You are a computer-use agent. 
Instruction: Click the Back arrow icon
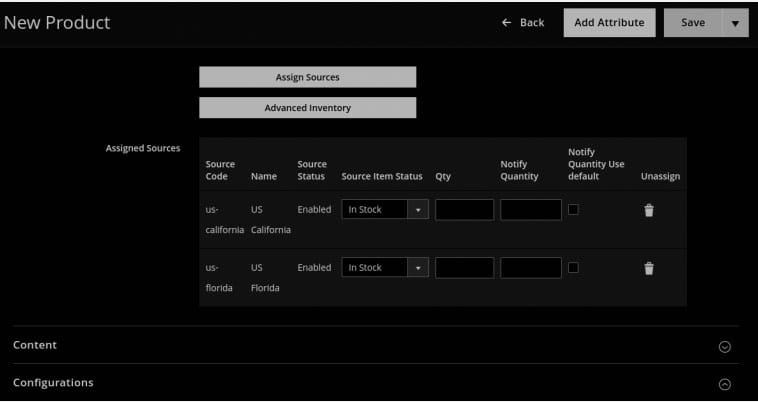507,23
